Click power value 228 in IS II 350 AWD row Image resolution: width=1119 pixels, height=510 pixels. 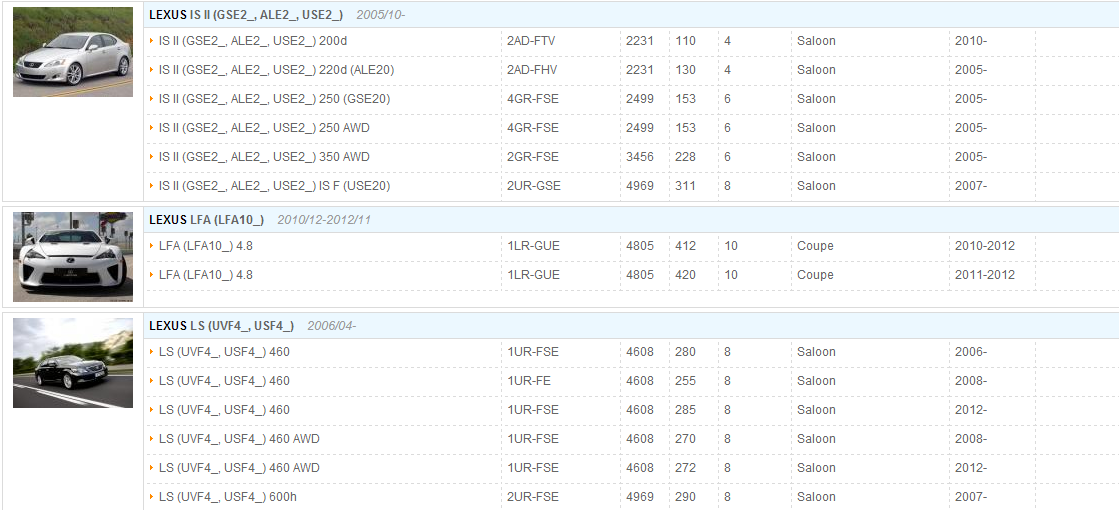click(685, 157)
